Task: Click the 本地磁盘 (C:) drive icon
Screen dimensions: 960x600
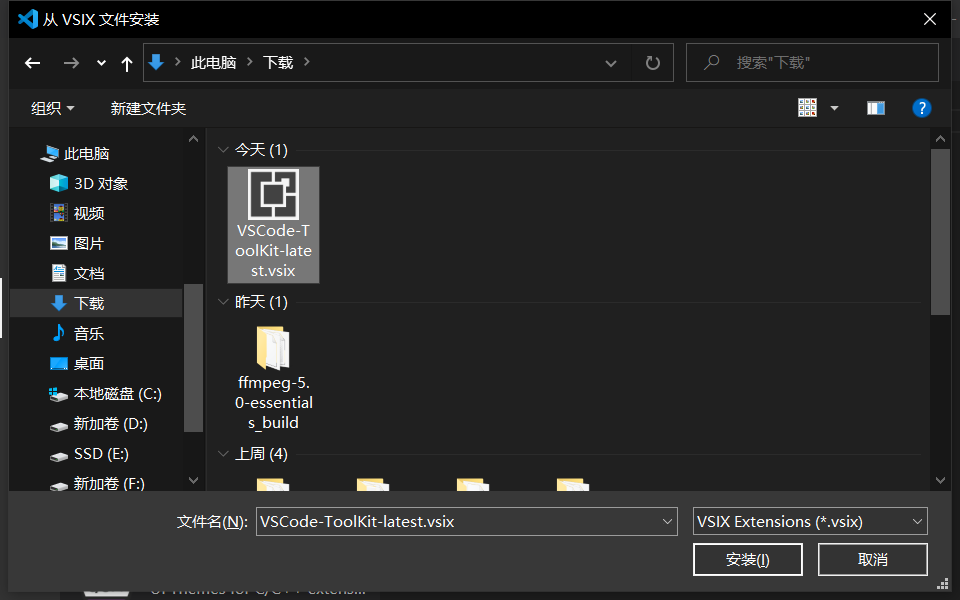Action: tap(58, 394)
